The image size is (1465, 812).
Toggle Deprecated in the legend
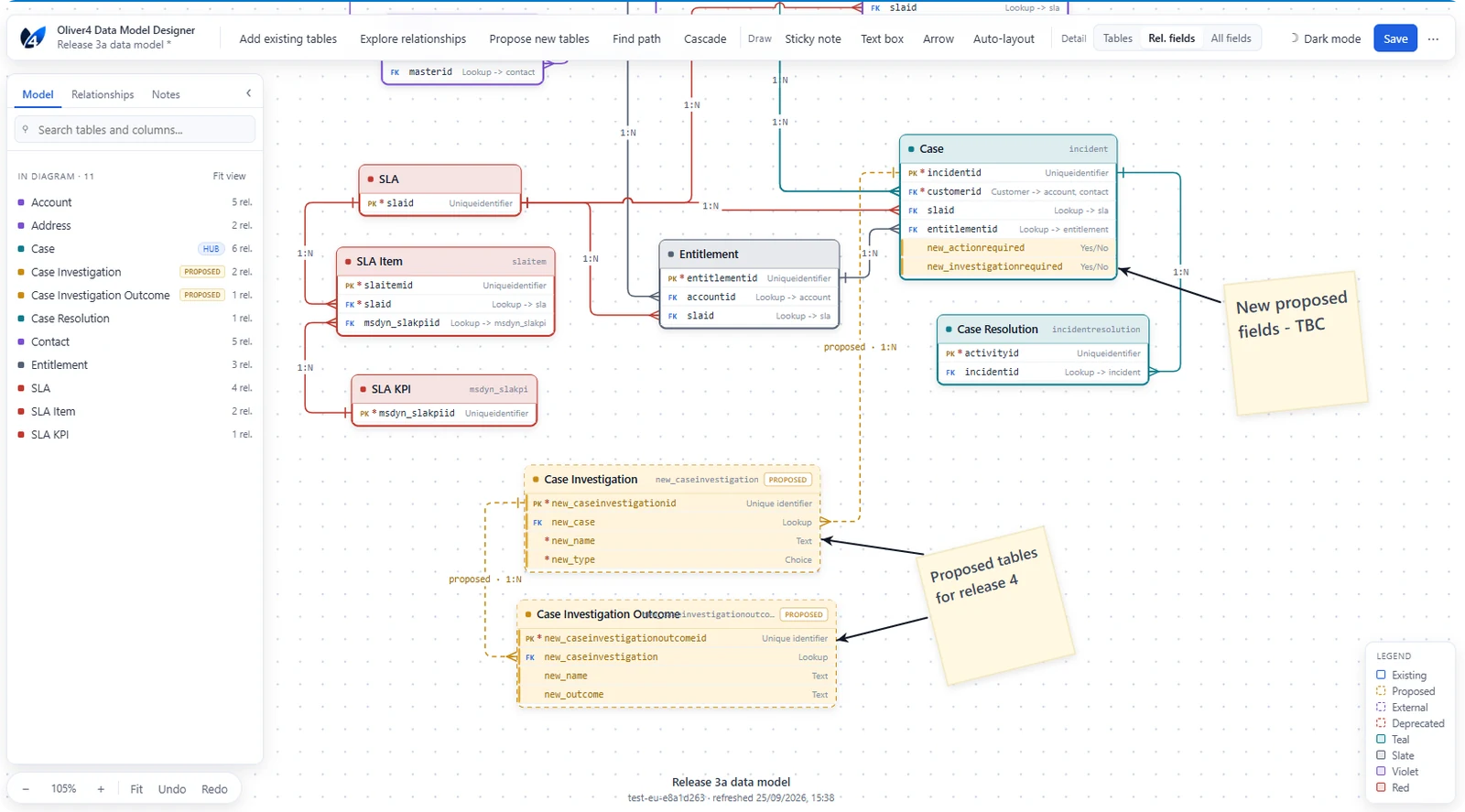pyautogui.click(x=1410, y=723)
